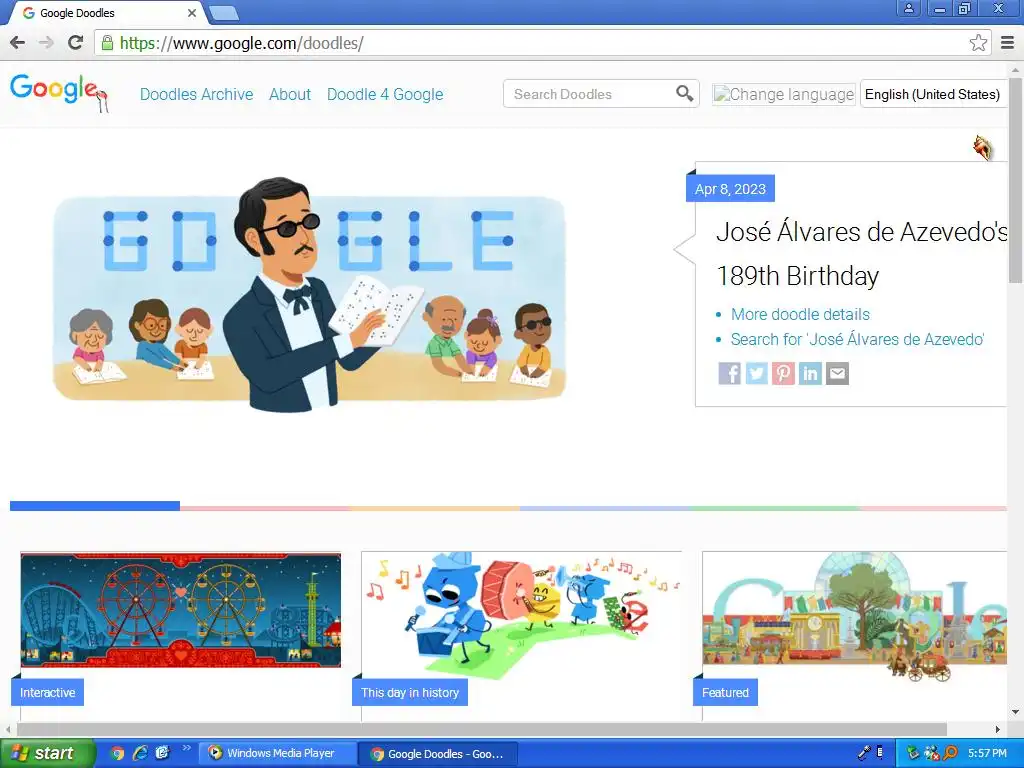Click the vertical scrollbar thumb
Viewport: 1024px width, 768px height.
(x=1016, y=180)
